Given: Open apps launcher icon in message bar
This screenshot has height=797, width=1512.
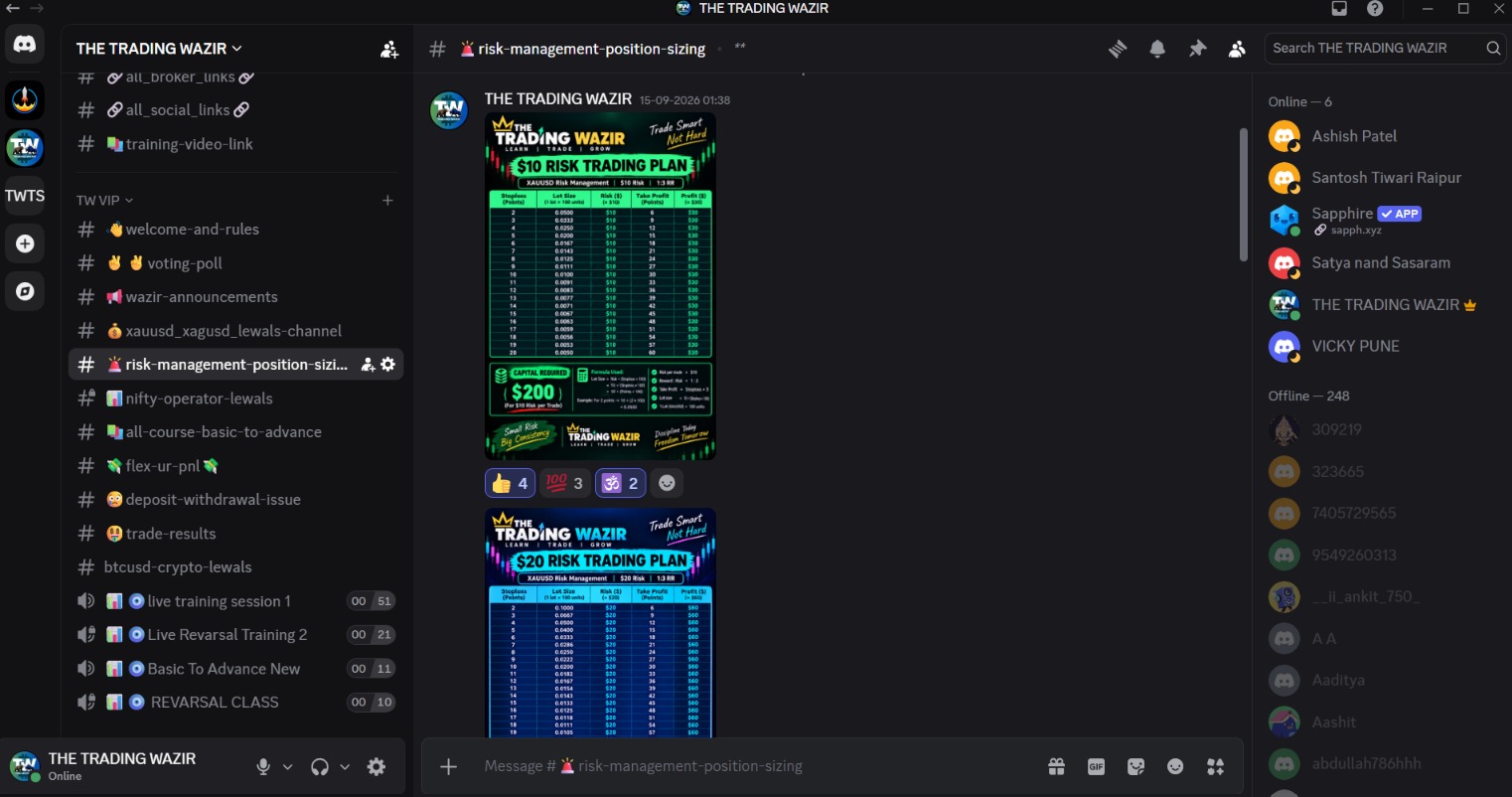Looking at the screenshot, I should (1215, 766).
